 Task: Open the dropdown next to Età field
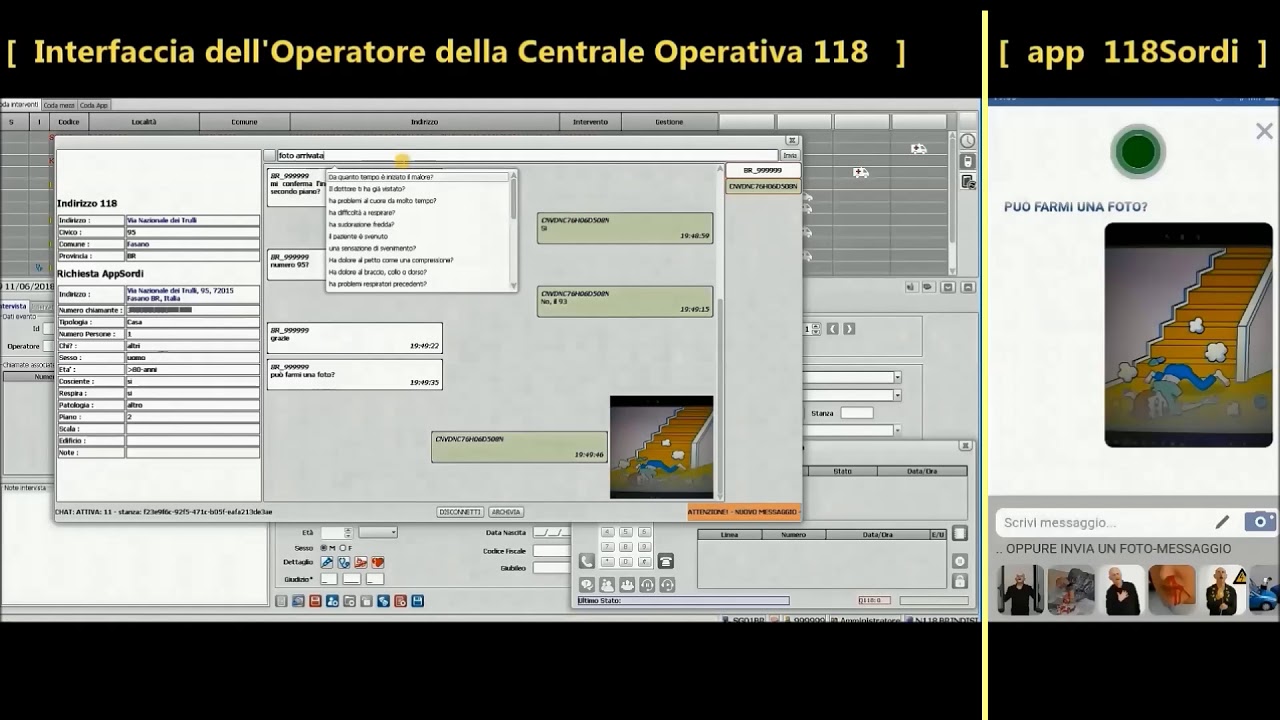click(x=378, y=532)
